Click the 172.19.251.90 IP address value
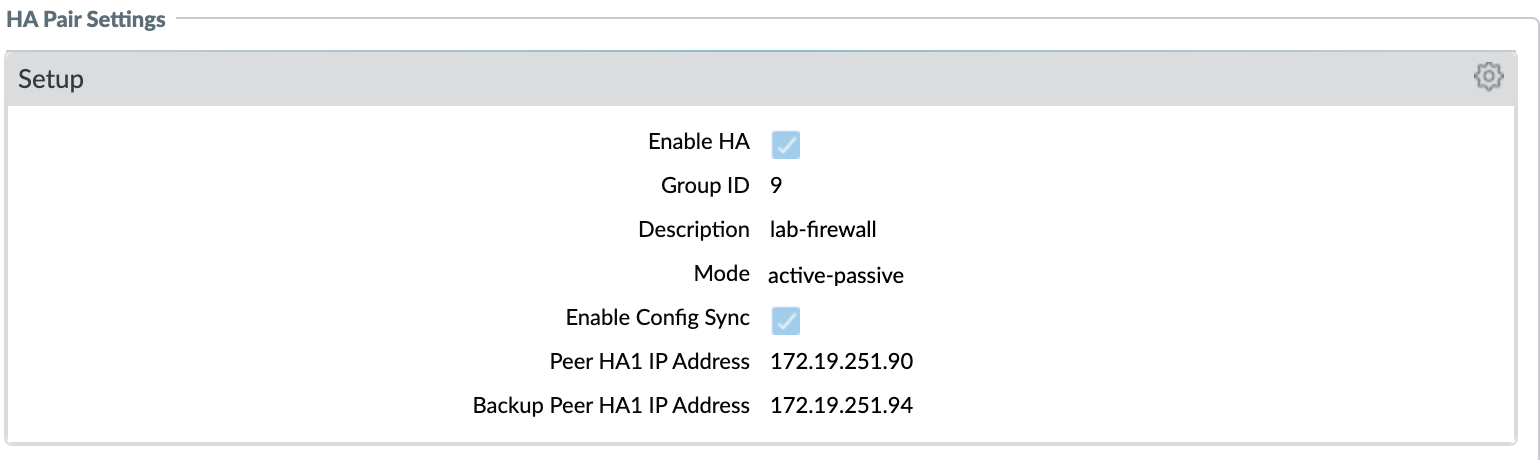 pyautogui.click(x=841, y=362)
